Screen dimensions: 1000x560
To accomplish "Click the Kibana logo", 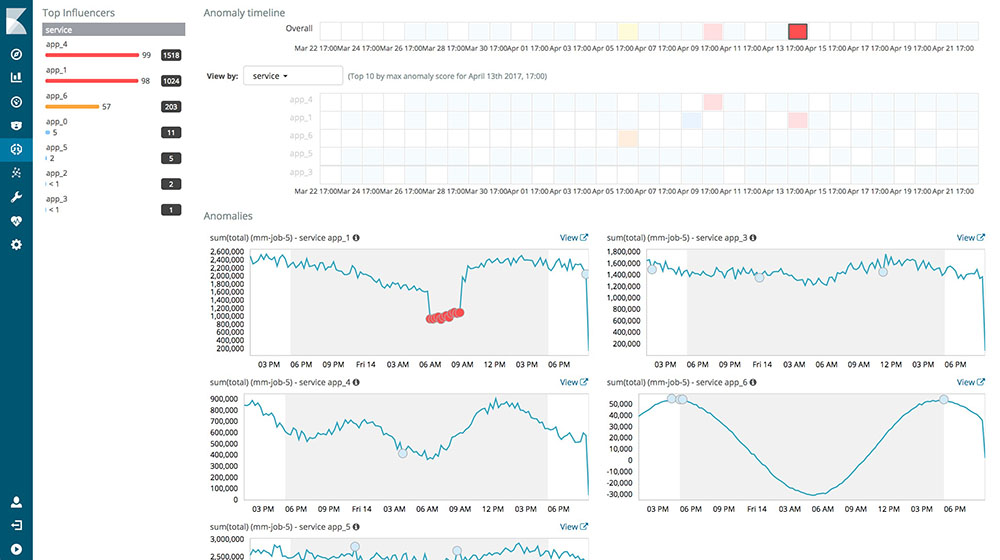I will [x=16, y=19].
